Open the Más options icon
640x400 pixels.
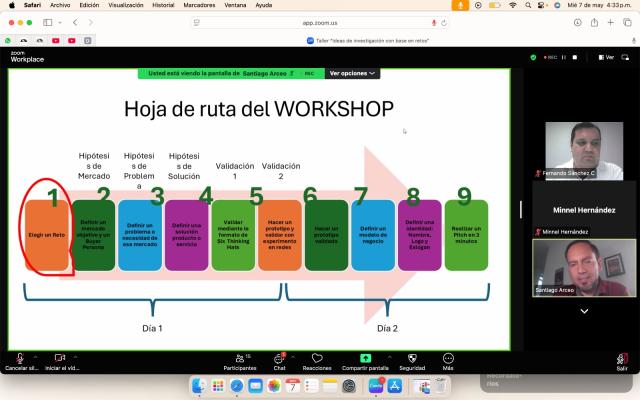[448, 358]
